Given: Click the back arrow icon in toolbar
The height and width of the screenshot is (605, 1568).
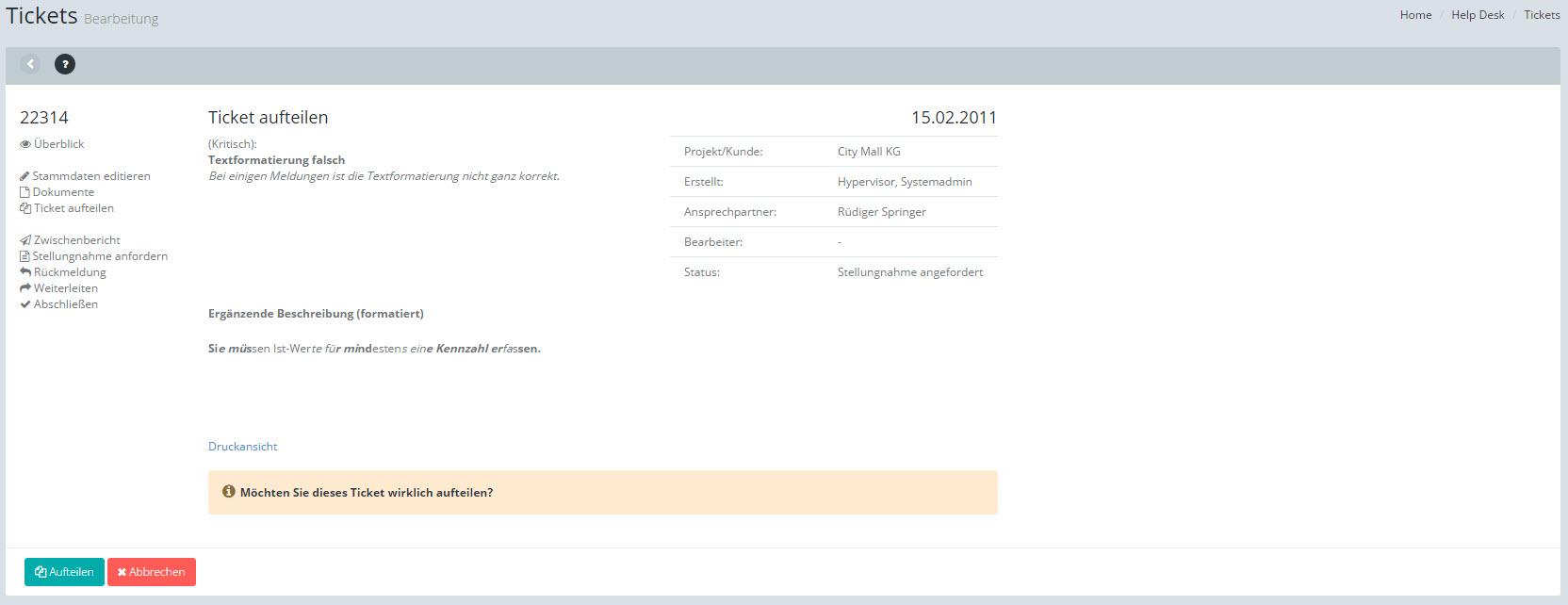Looking at the screenshot, I should click(x=30, y=64).
